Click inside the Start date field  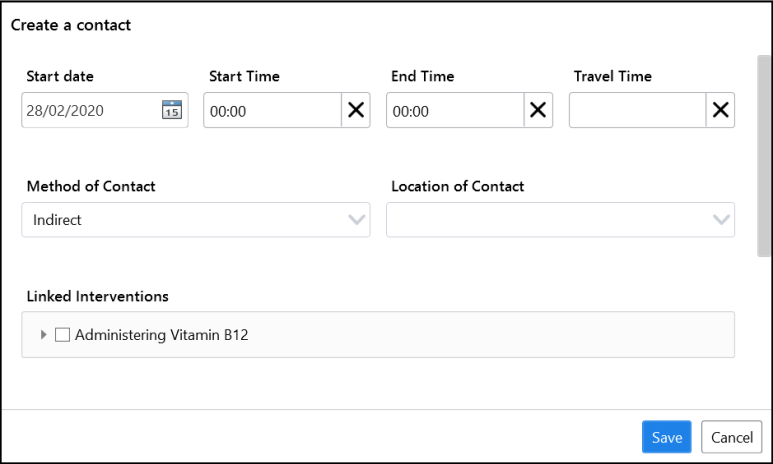tap(91, 110)
